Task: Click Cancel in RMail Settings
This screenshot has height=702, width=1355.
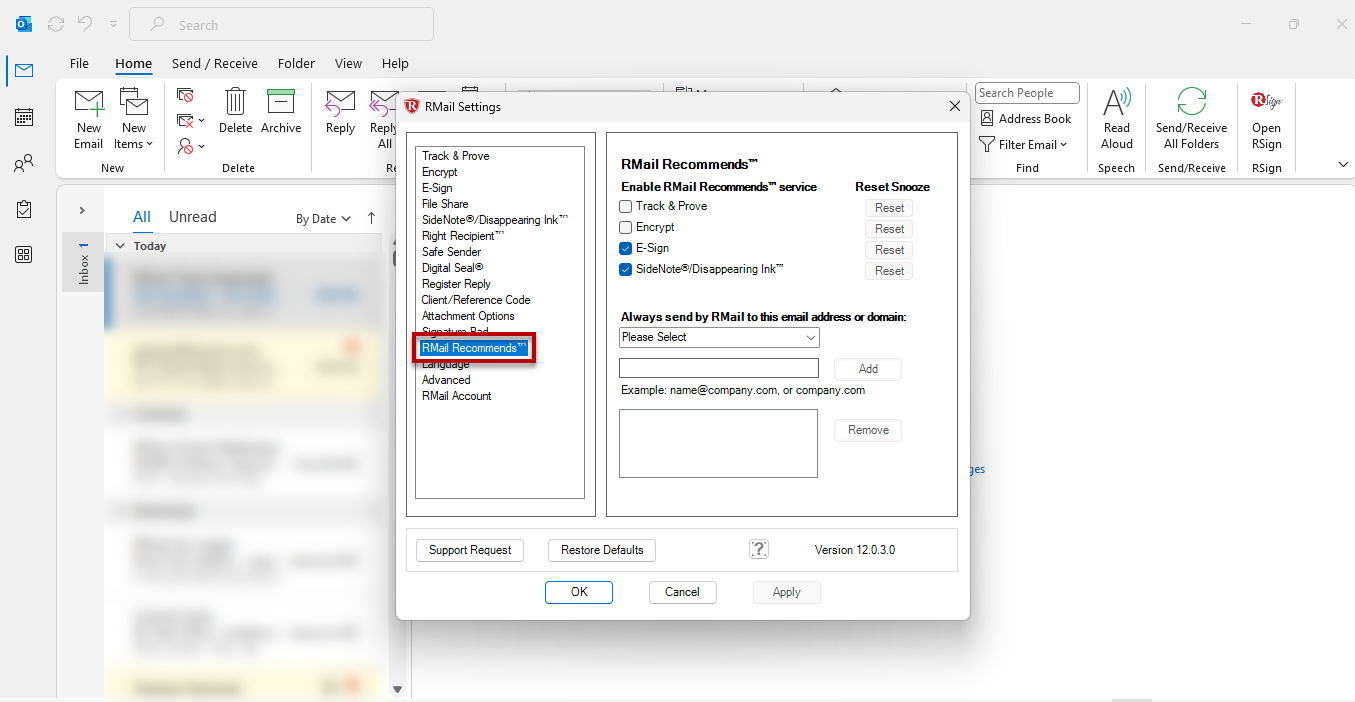Action: click(x=682, y=592)
